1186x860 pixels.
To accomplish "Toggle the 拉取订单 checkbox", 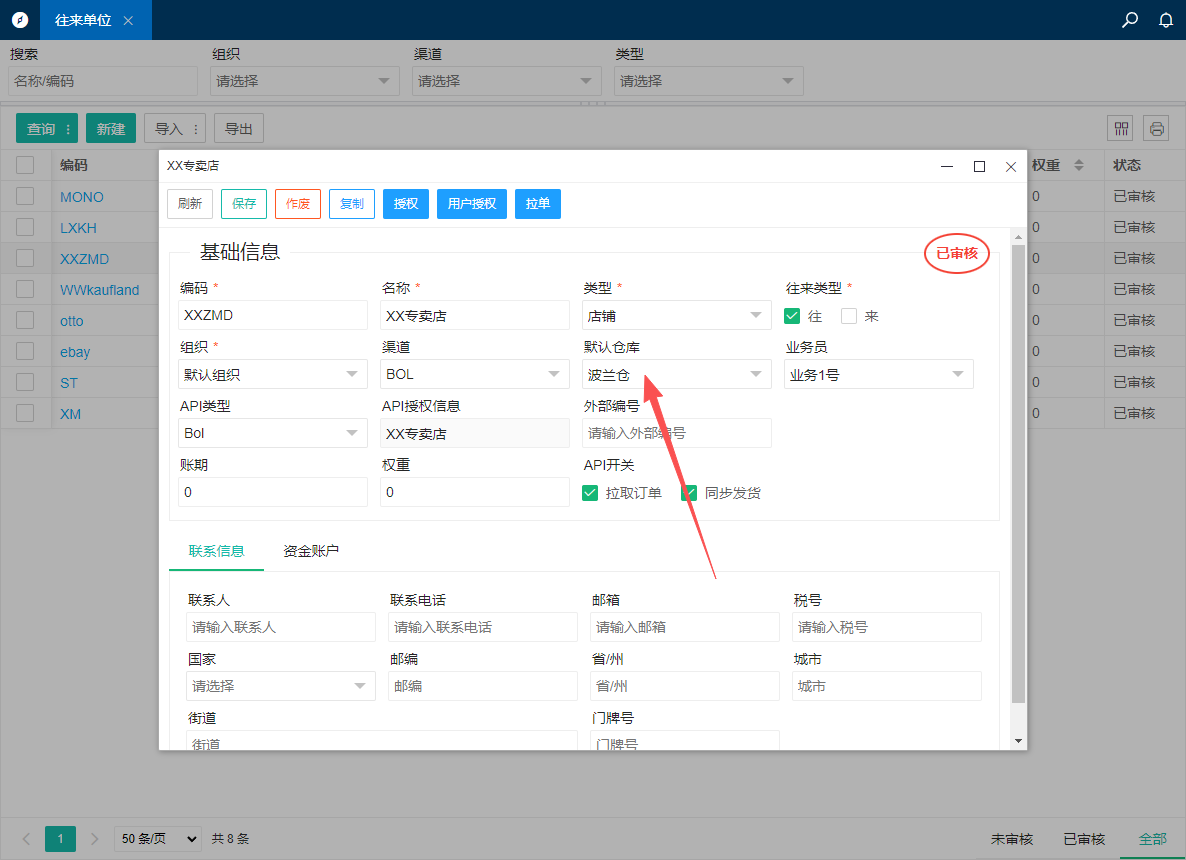I will point(590,493).
